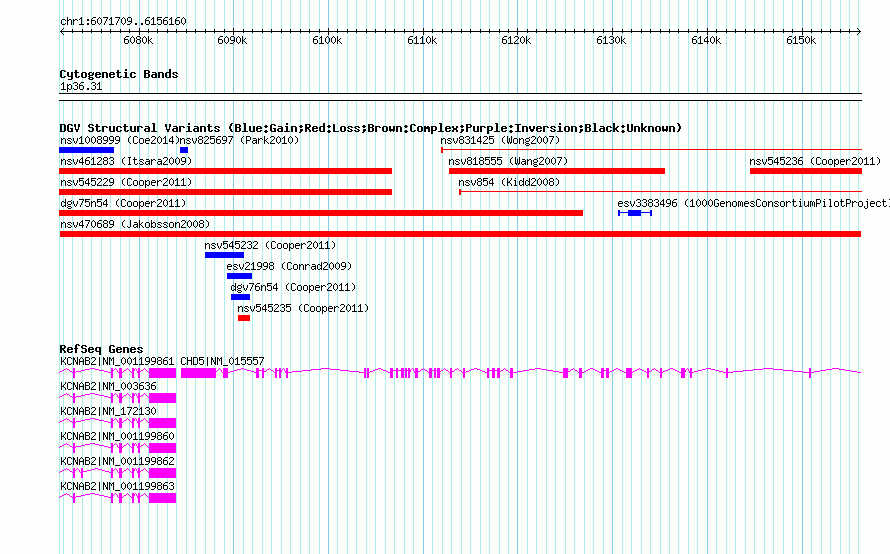890x554 pixels.
Task: Click the nsv470689 (Jakobsson2008) full-width red bar
Action: point(460,234)
